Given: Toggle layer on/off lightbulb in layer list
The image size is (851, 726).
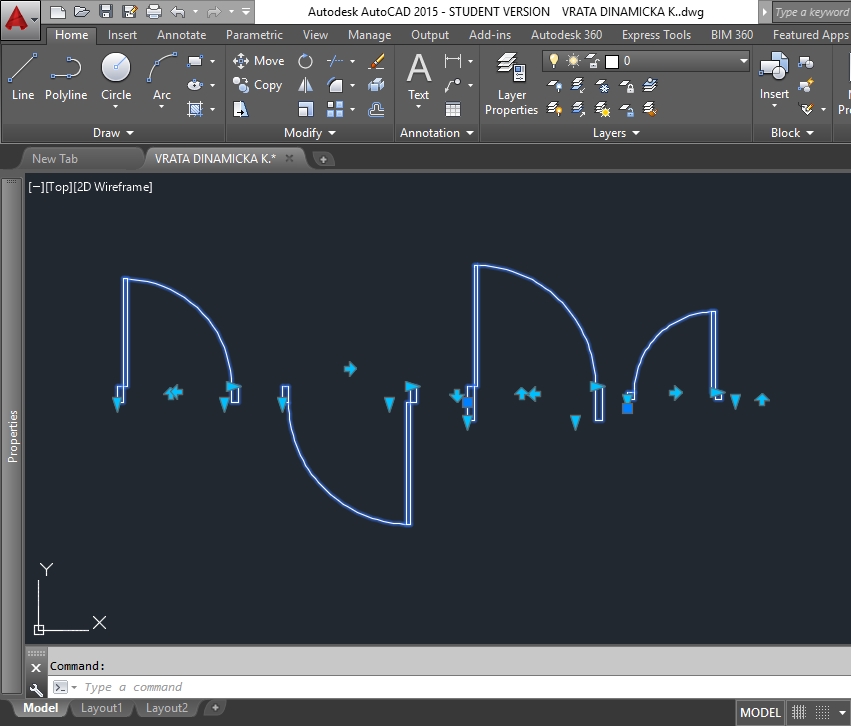Looking at the screenshot, I should (554, 61).
